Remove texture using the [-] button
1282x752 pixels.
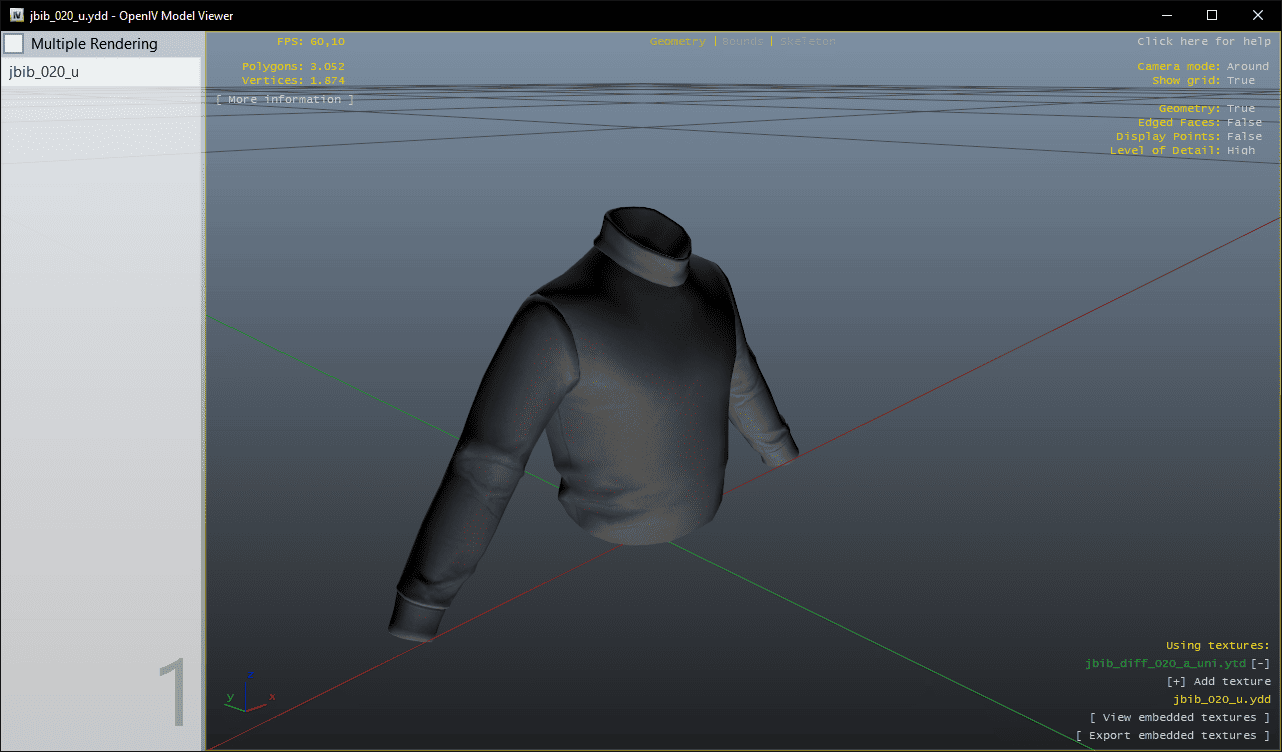coord(1260,664)
